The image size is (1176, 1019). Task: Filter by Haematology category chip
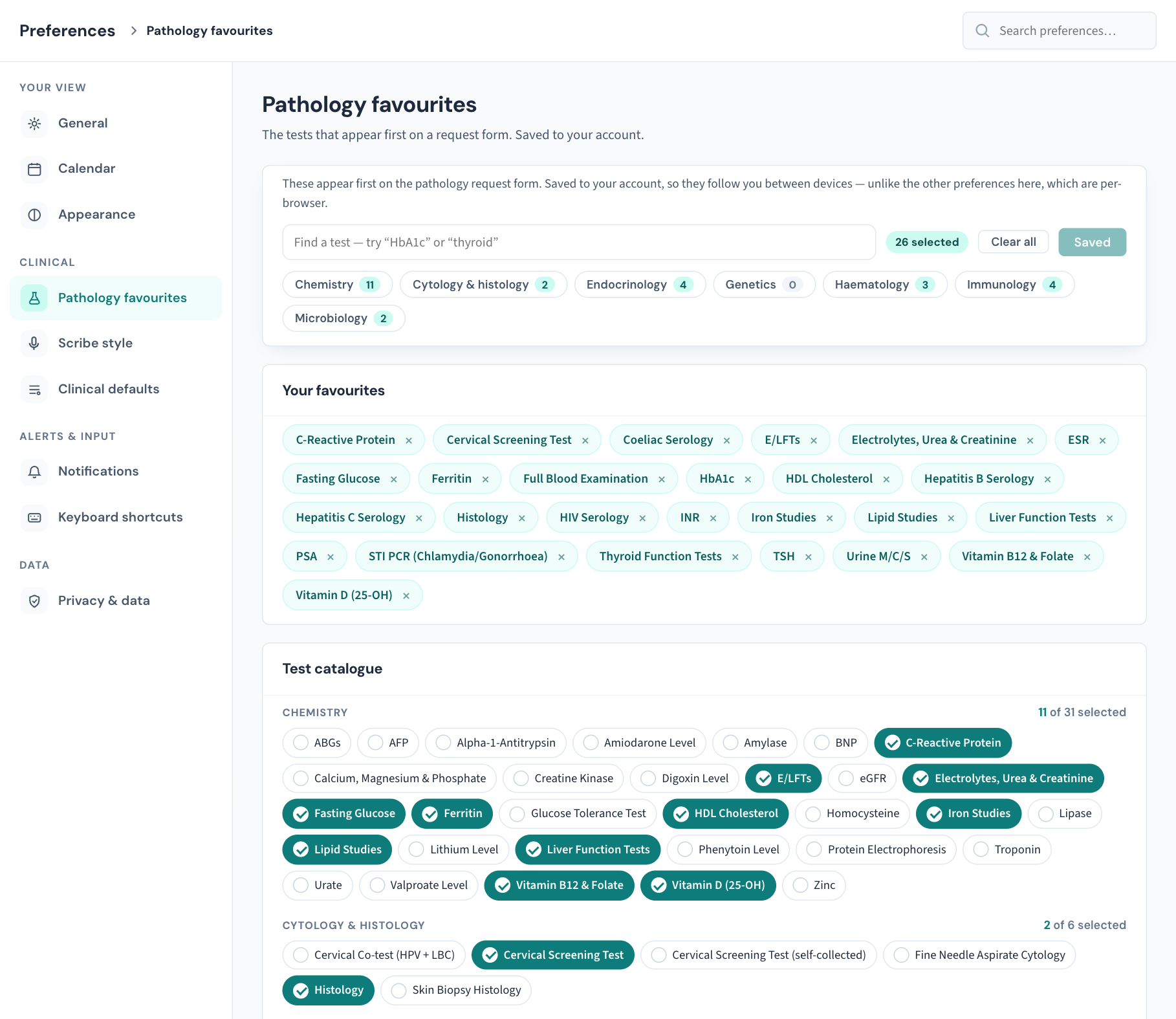[885, 285]
